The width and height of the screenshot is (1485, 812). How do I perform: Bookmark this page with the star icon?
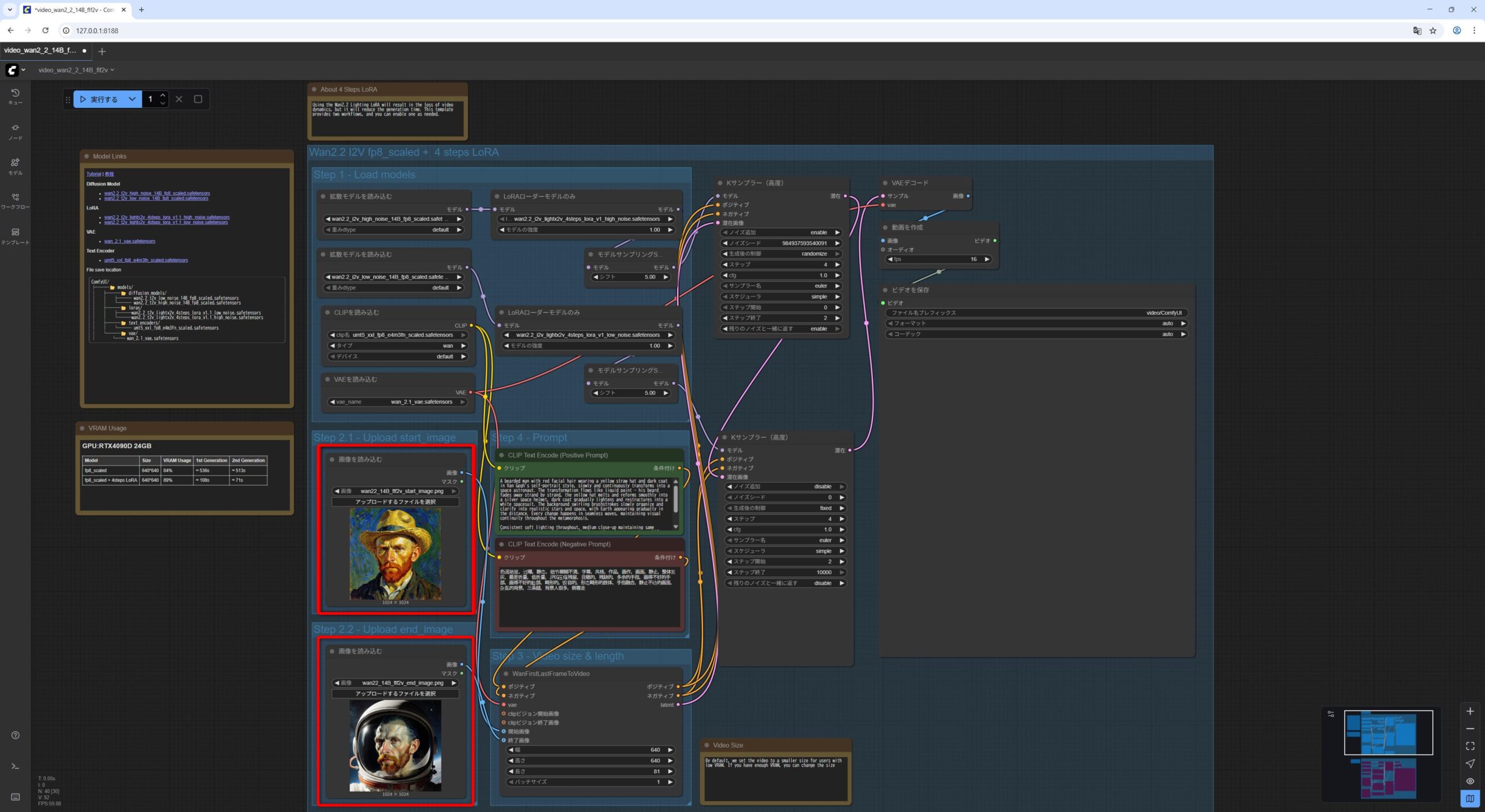1433,31
